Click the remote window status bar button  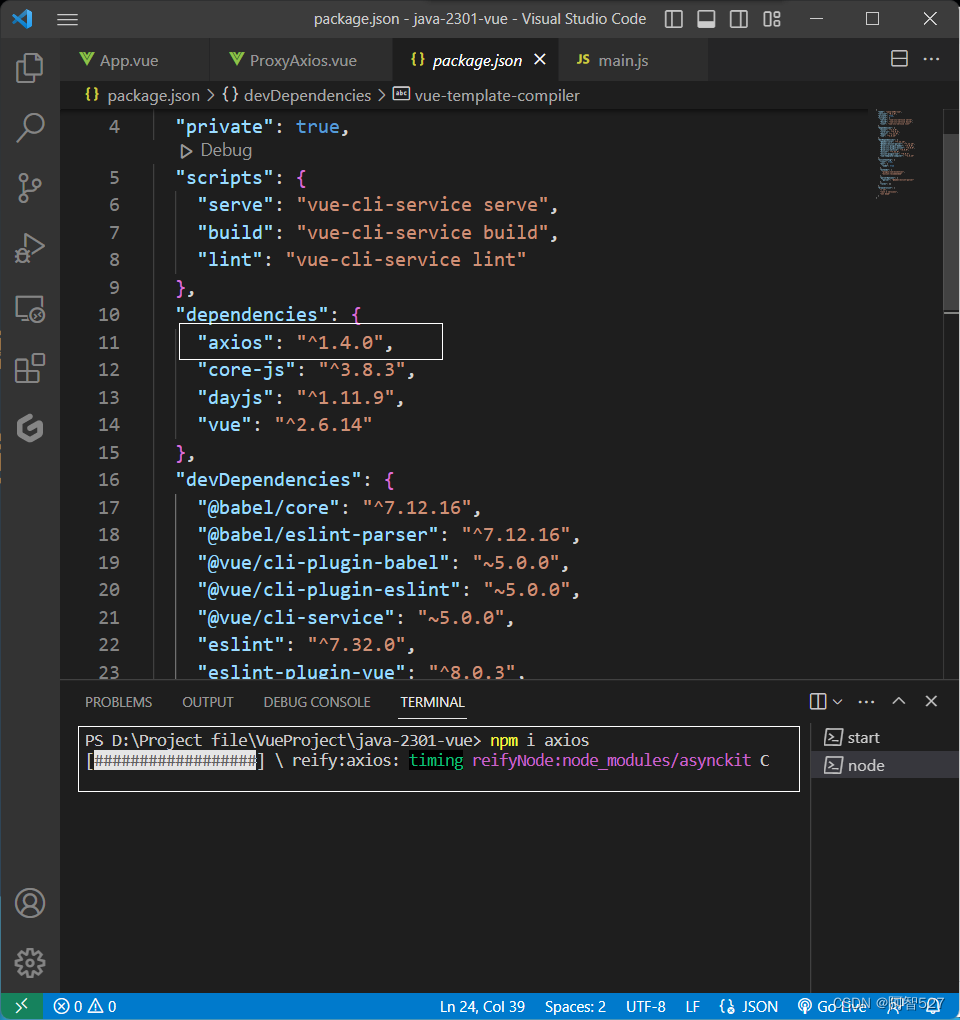point(21,1006)
